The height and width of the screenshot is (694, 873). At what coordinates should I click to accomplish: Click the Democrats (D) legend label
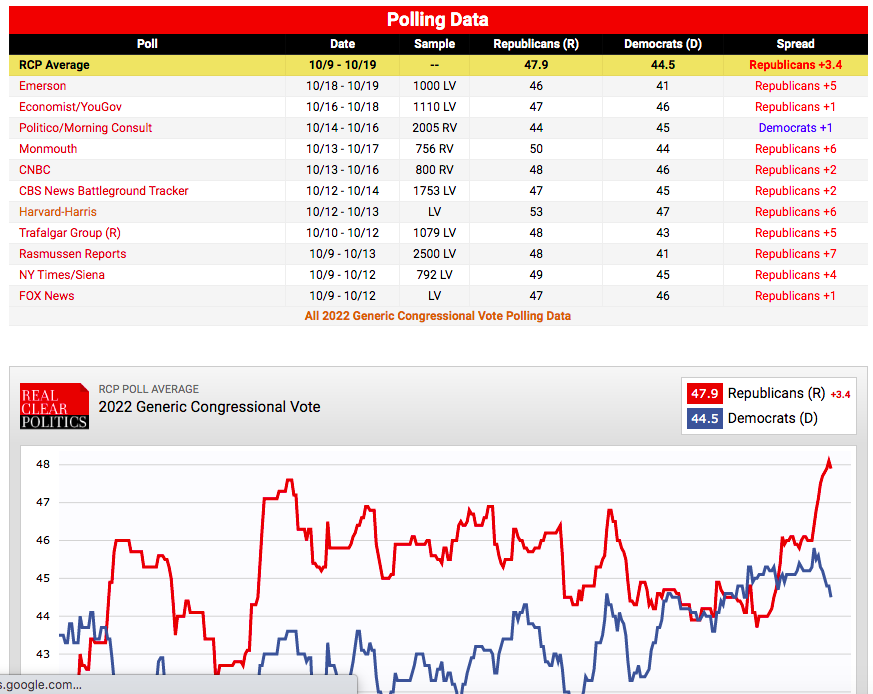pyautogui.click(x=772, y=418)
